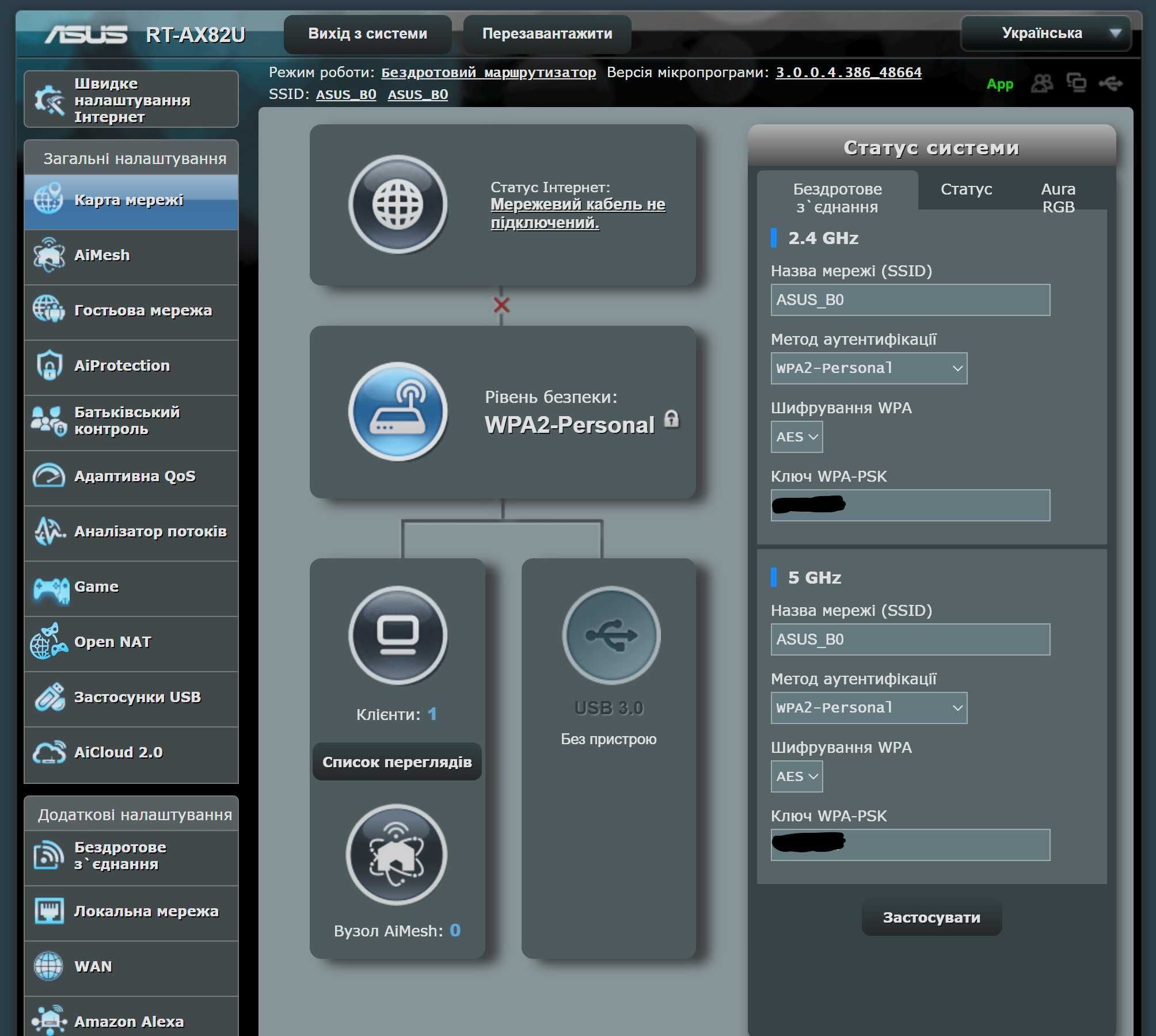1156x1036 pixels.
Task: Focus the 2.4 GHz SSID input field
Action: 910,300
